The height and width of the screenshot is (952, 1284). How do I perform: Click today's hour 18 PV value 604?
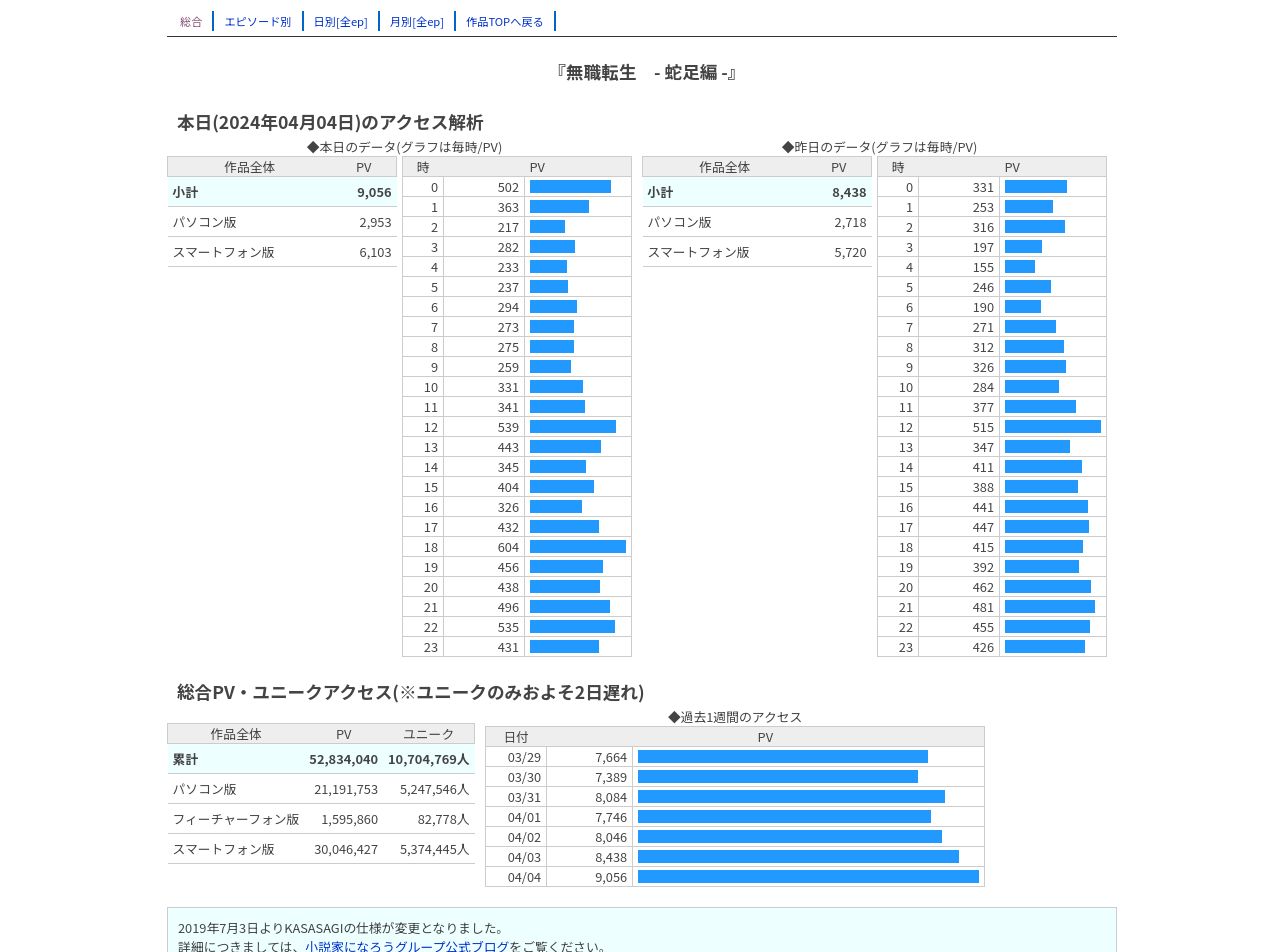tap(508, 547)
